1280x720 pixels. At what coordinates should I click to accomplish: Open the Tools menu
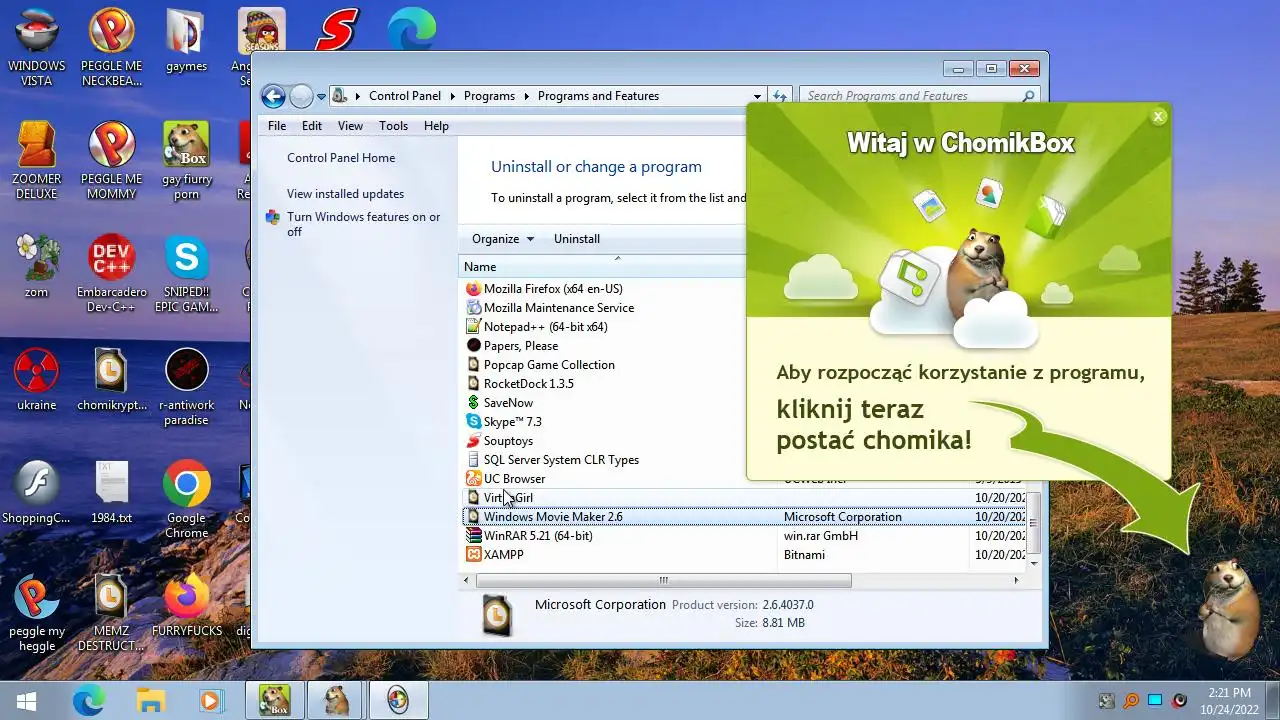click(393, 126)
